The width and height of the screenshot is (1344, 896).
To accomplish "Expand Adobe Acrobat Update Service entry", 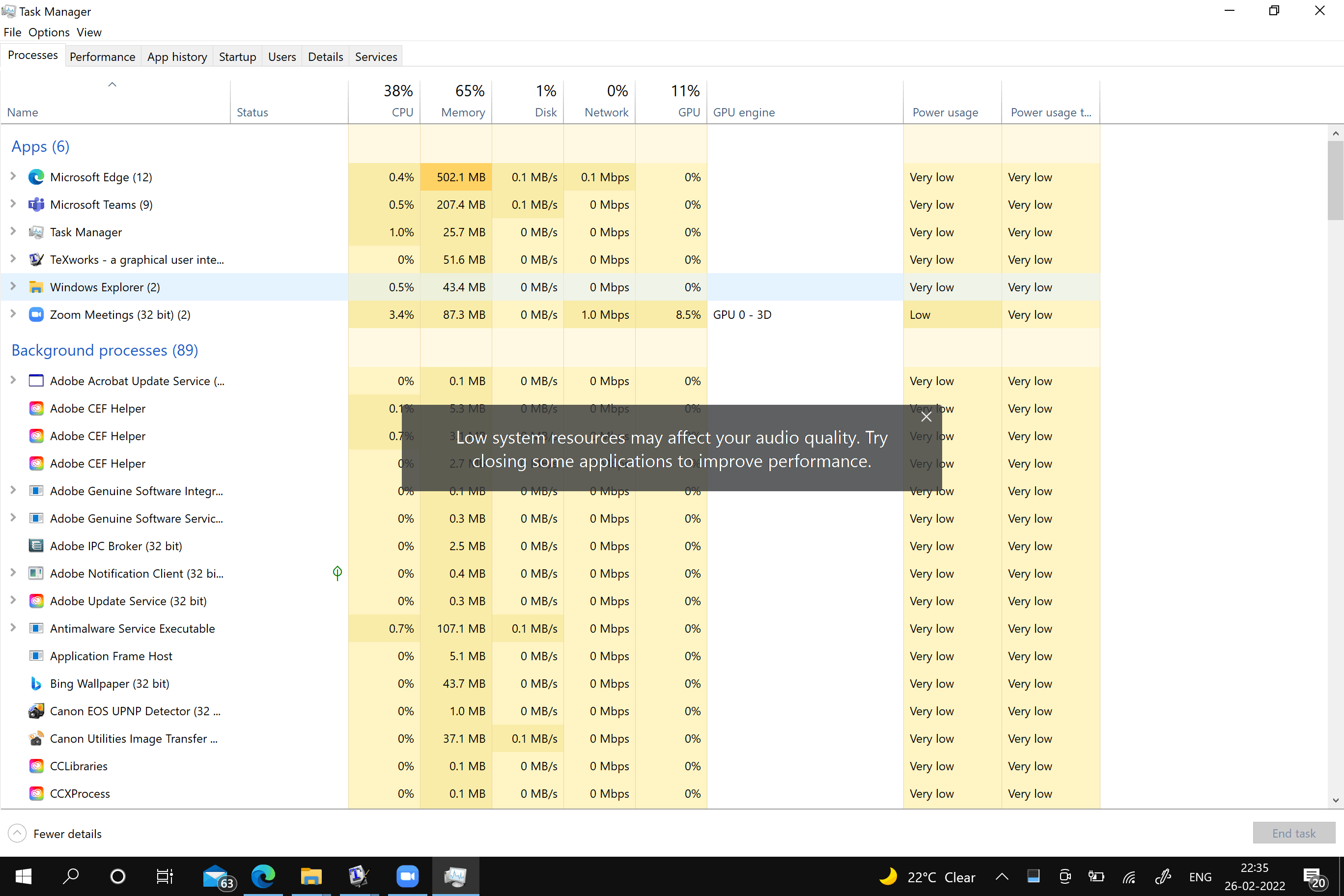I will [13, 381].
